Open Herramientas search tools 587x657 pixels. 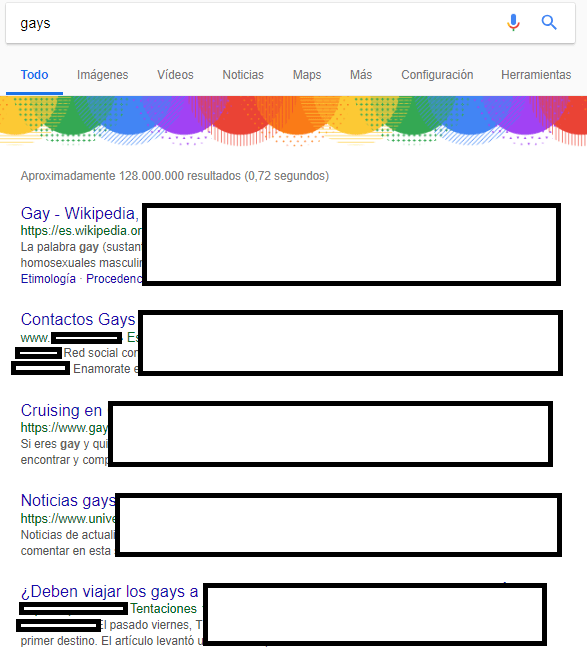[x=536, y=75]
